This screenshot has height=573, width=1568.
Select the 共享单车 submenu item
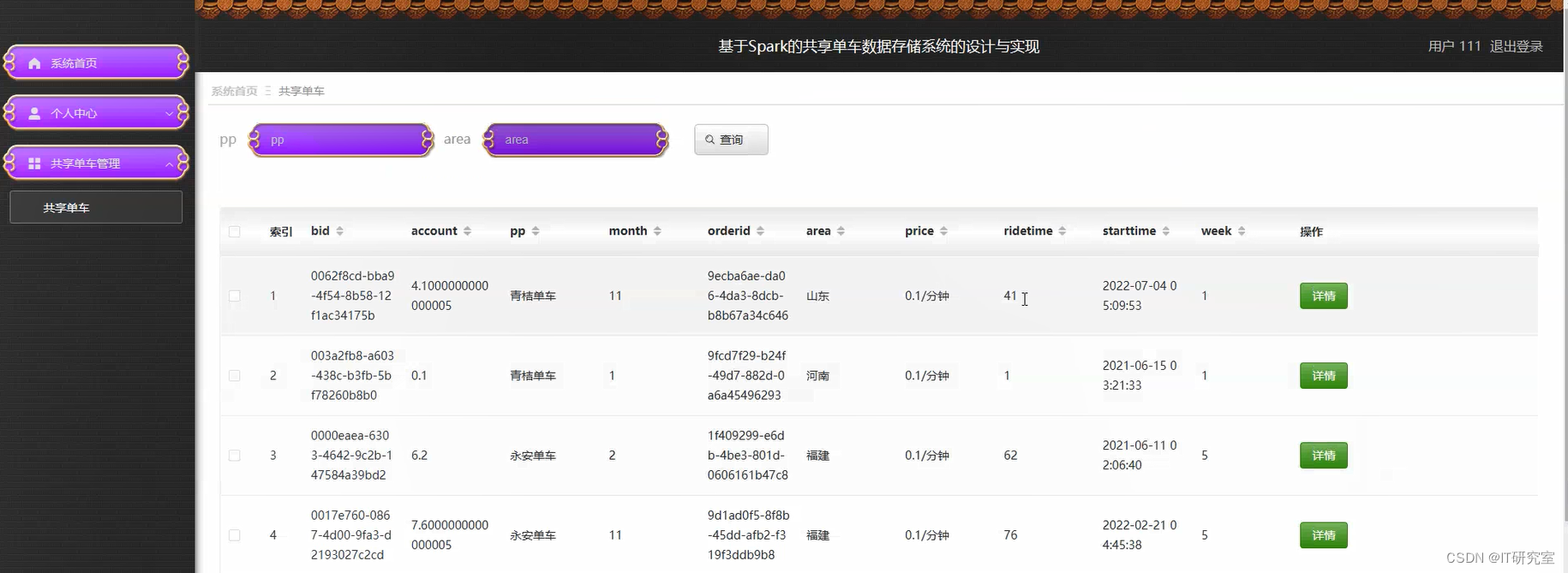(x=96, y=207)
